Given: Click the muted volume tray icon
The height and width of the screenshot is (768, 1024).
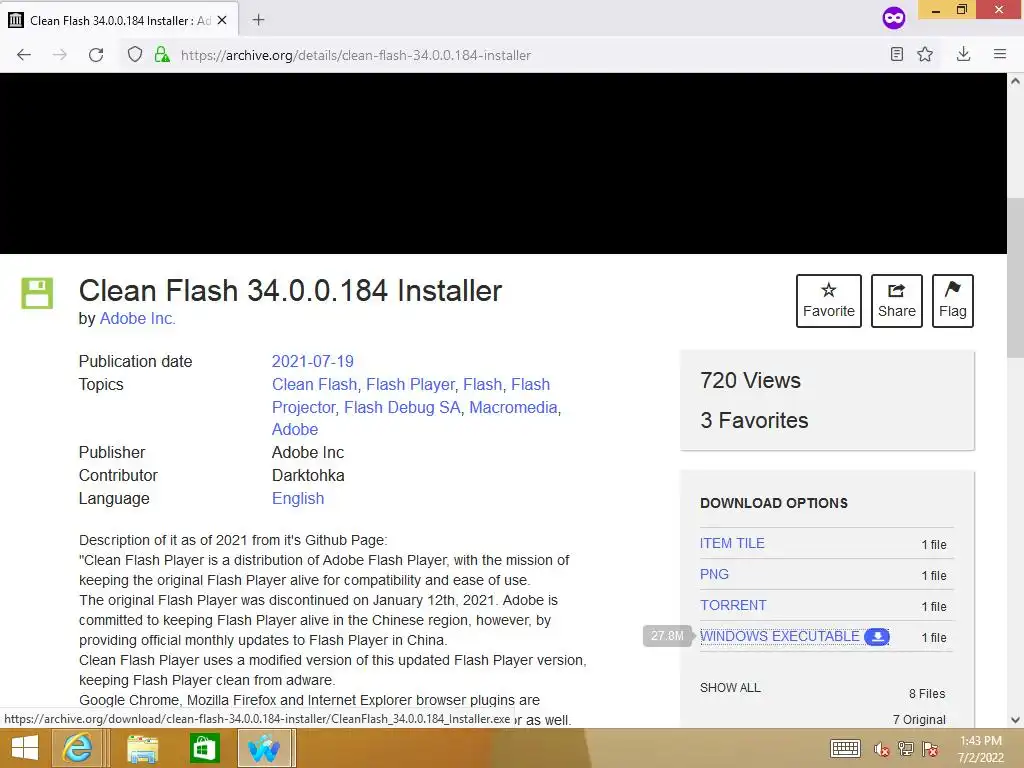Looking at the screenshot, I should click(x=881, y=749).
